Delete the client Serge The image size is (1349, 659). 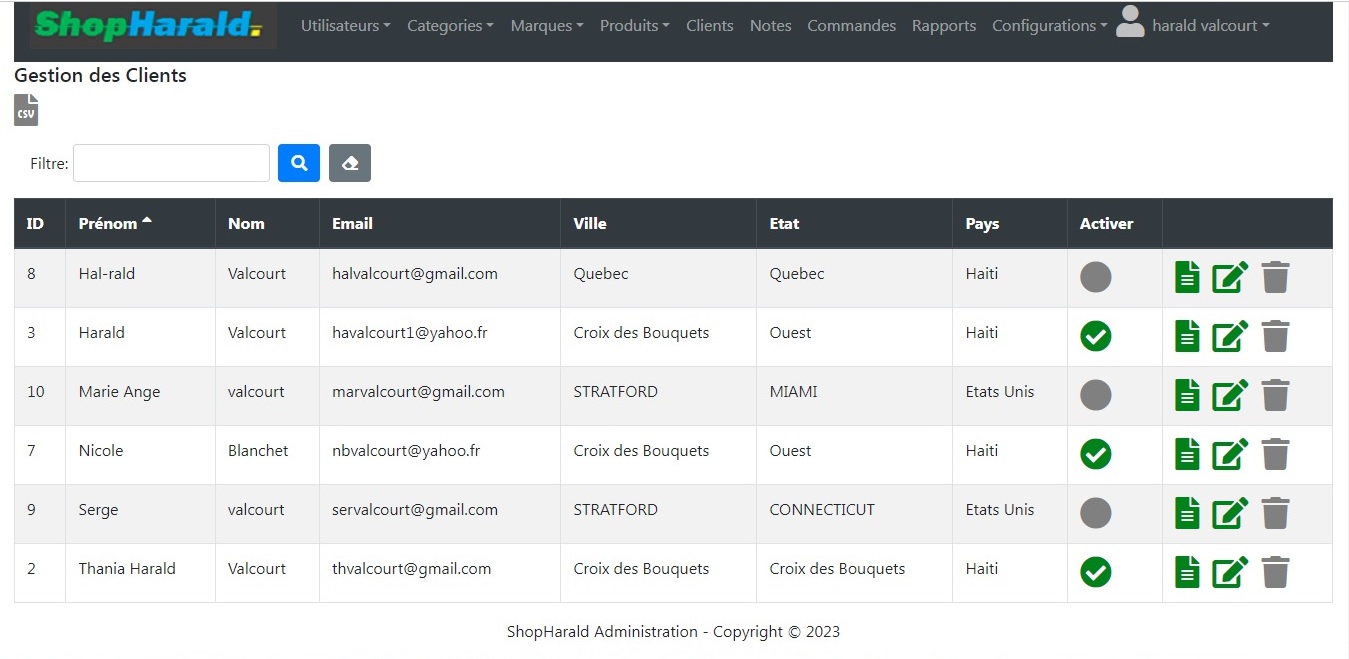click(1275, 513)
